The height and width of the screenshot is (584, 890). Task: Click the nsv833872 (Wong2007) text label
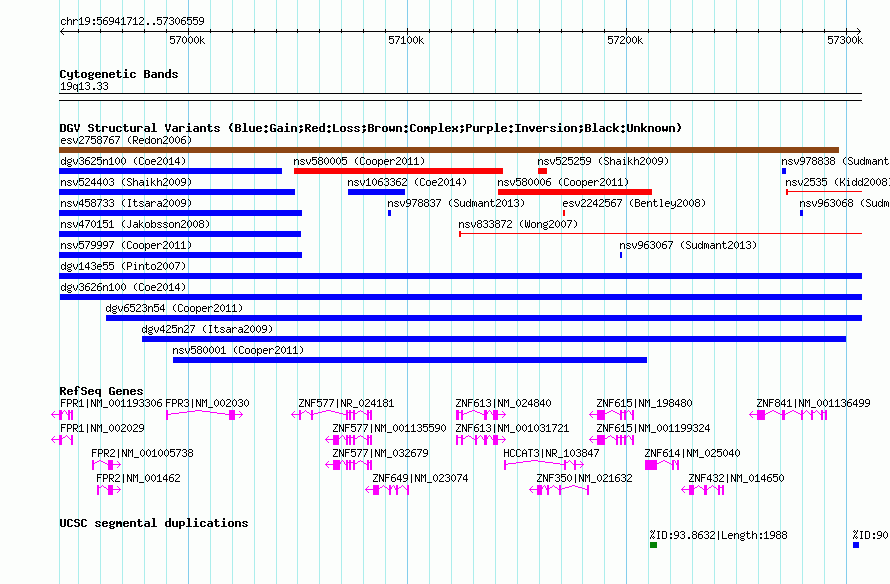point(518,224)
